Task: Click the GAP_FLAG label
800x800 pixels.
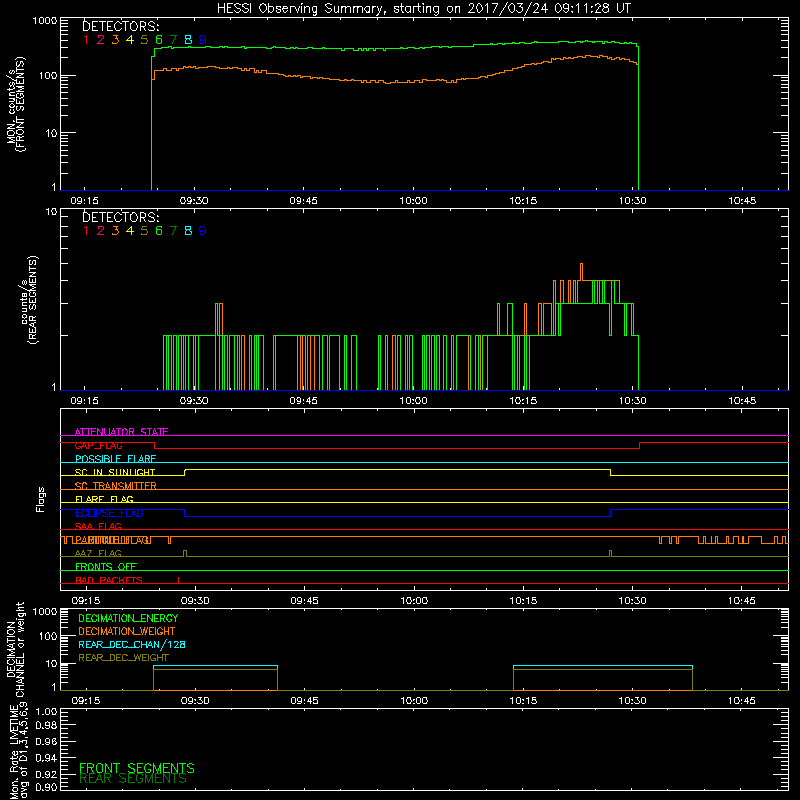Action: click(x=98, y=445)
